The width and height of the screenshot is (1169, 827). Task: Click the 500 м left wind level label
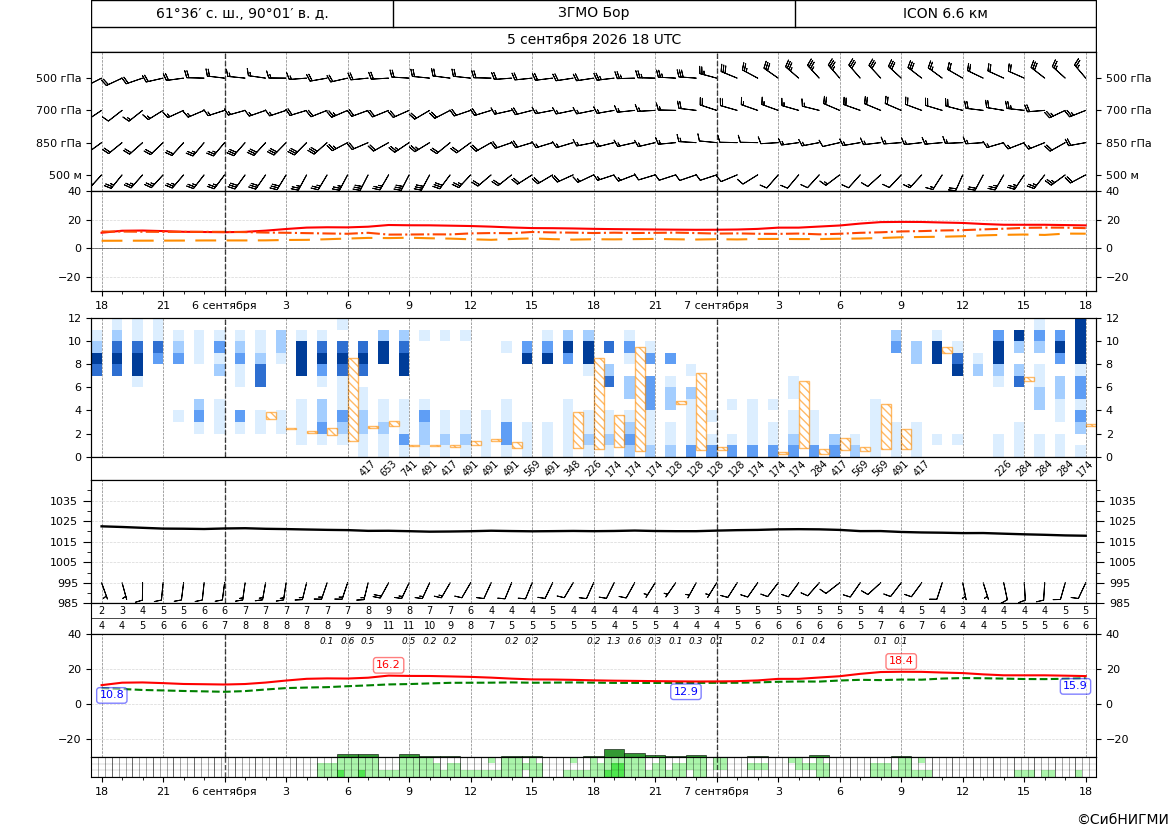click(x=66, y=175)
